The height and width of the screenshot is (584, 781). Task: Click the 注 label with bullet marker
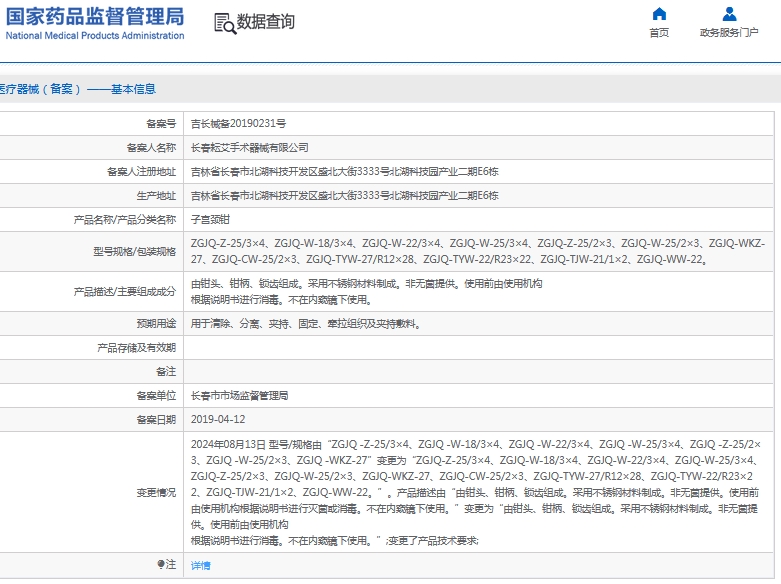tap(167, 564)
